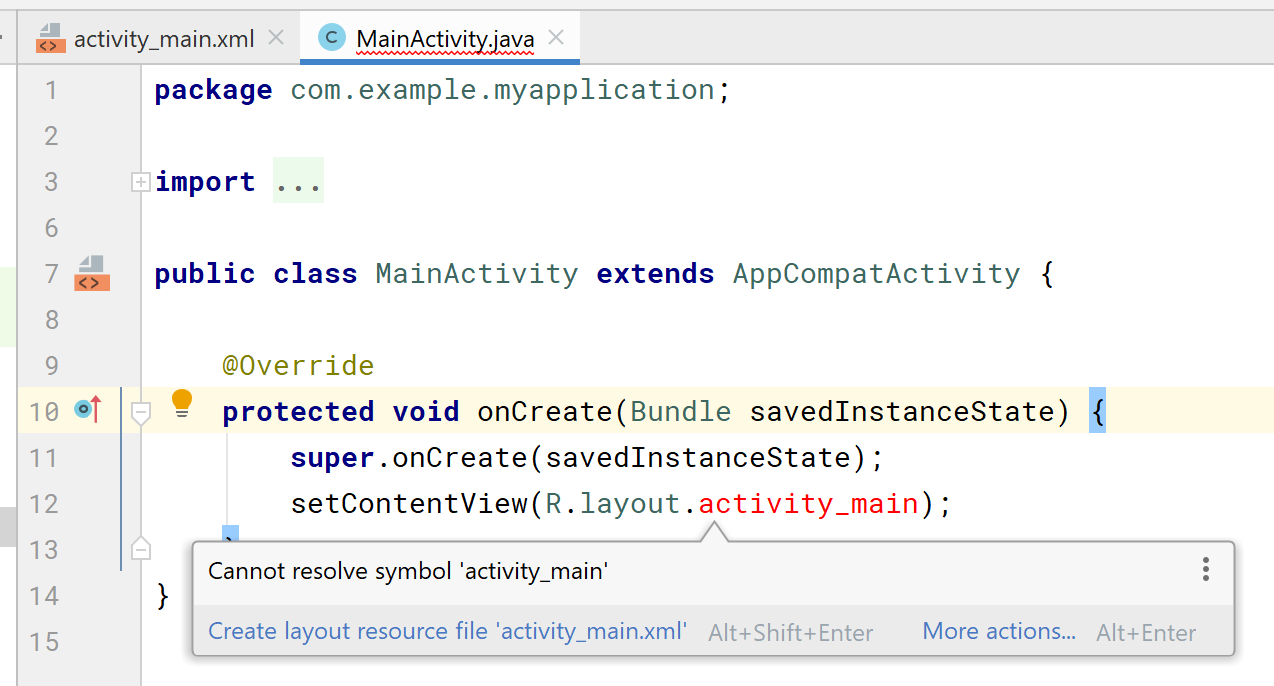
Task: Click the red activity_main unresolved symbol
Action: tap(808, 503)
